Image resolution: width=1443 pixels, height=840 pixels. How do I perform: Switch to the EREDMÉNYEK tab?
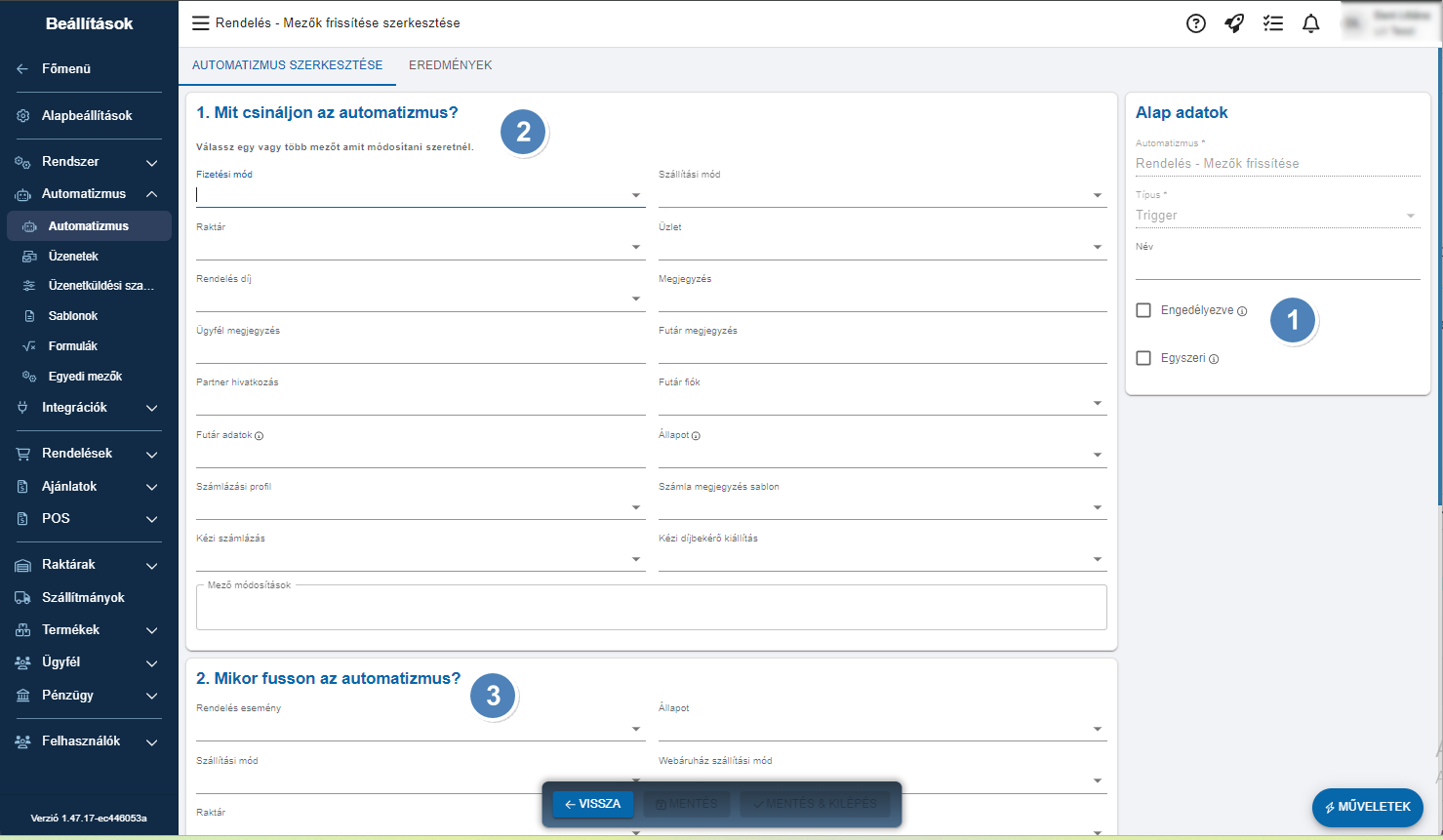(x=450, y=65)
